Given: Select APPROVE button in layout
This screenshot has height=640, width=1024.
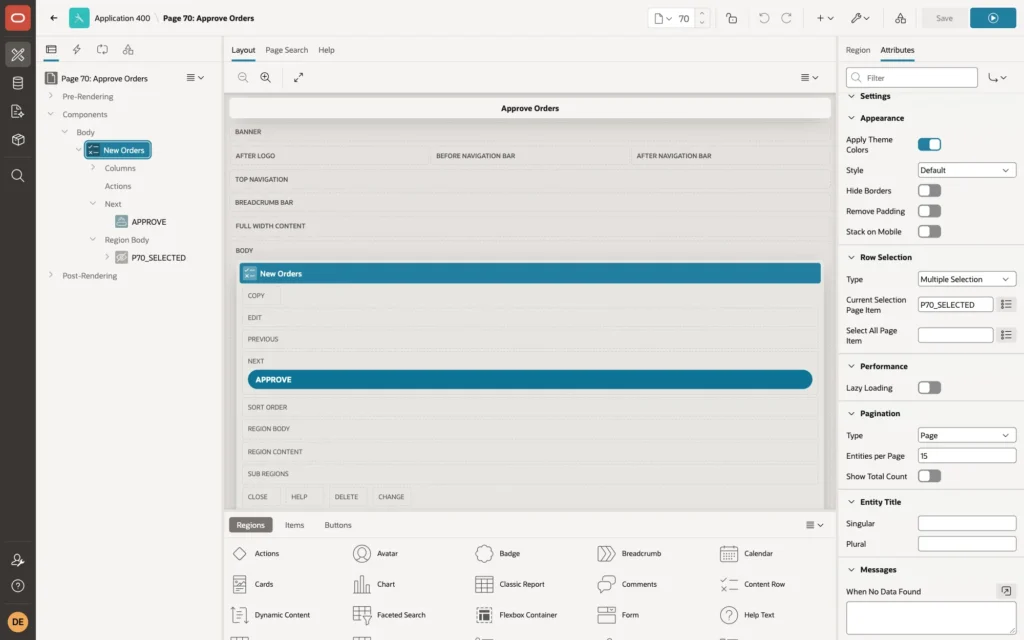Looking at the screenshot, I should click(530, 379).
